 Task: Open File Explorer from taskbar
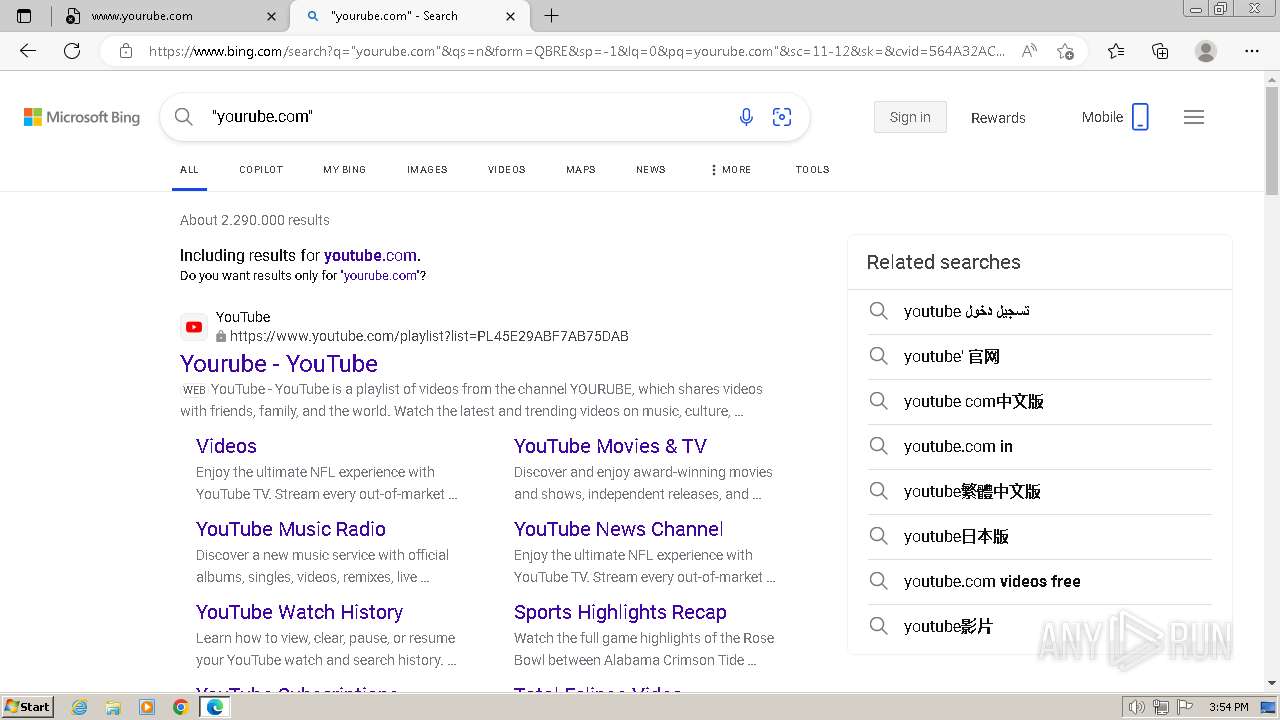pyautogui.click(x=113, y=707)
